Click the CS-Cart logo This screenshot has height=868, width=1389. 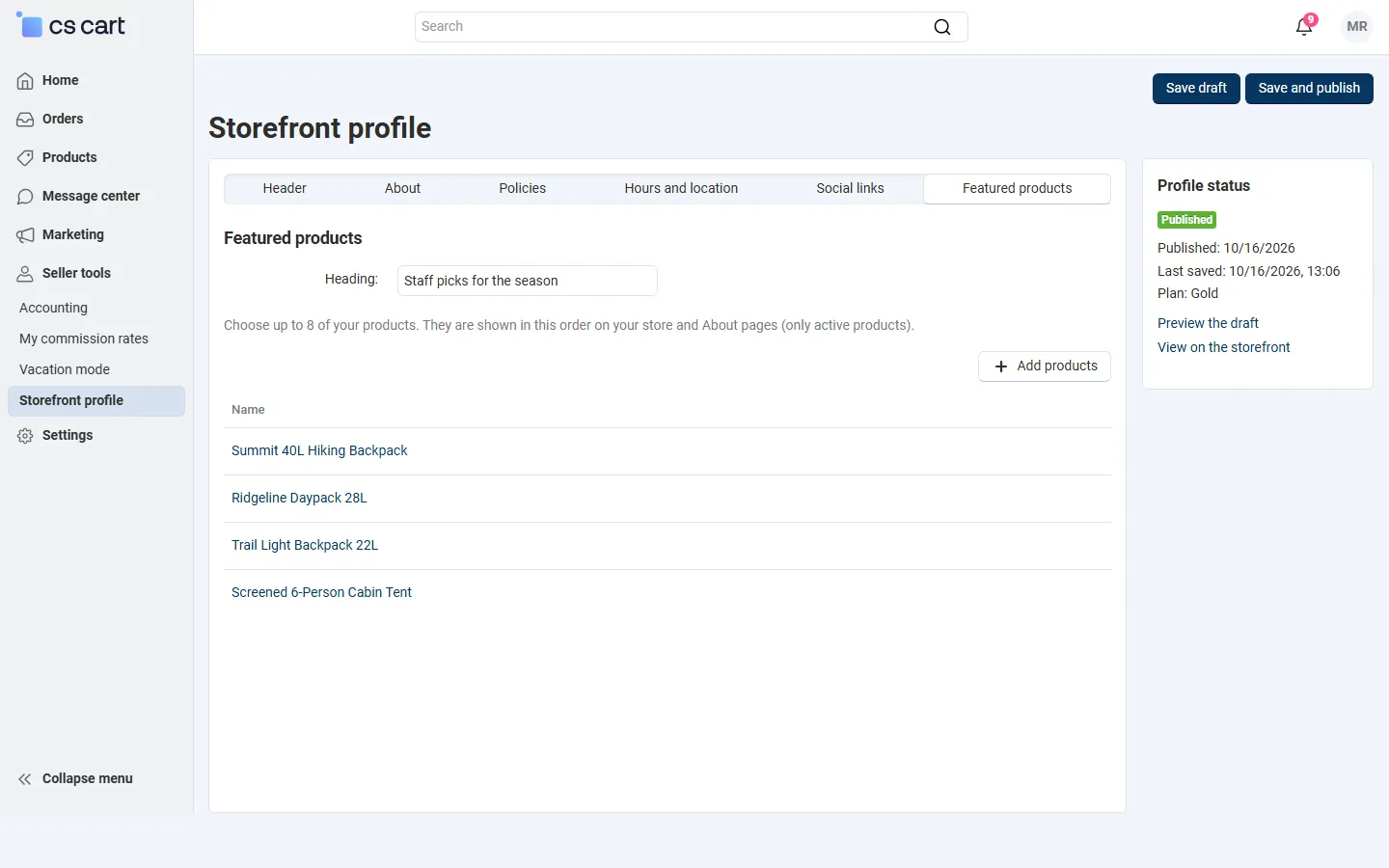(71, 26)
